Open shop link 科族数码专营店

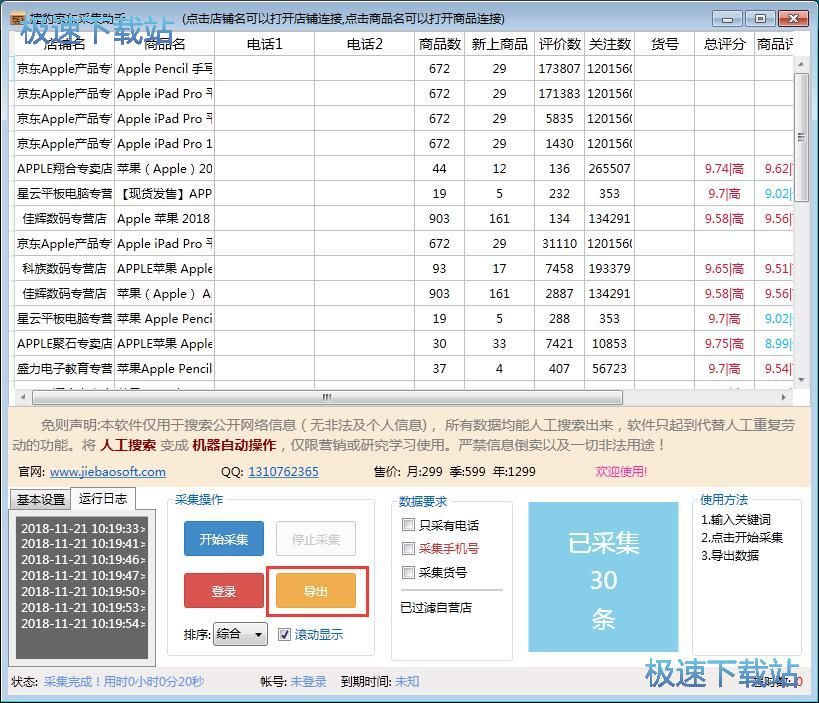tap(64, 268)
